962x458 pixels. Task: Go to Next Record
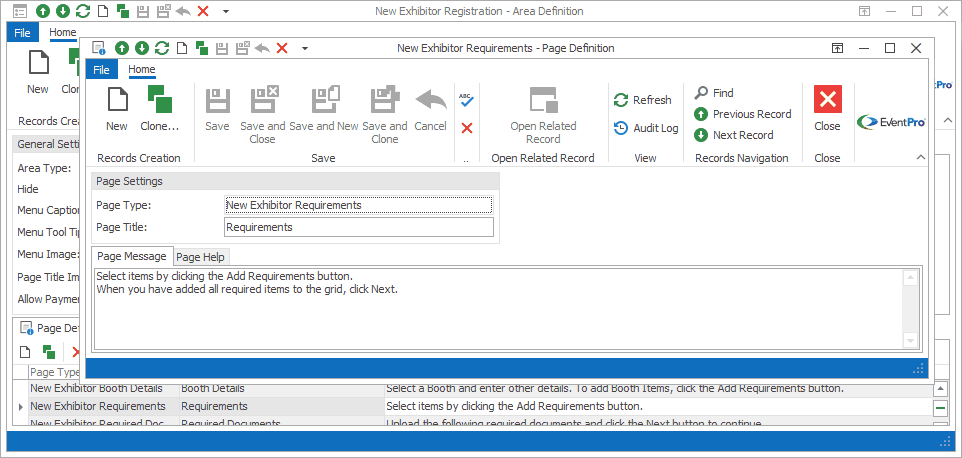(734, 135)
